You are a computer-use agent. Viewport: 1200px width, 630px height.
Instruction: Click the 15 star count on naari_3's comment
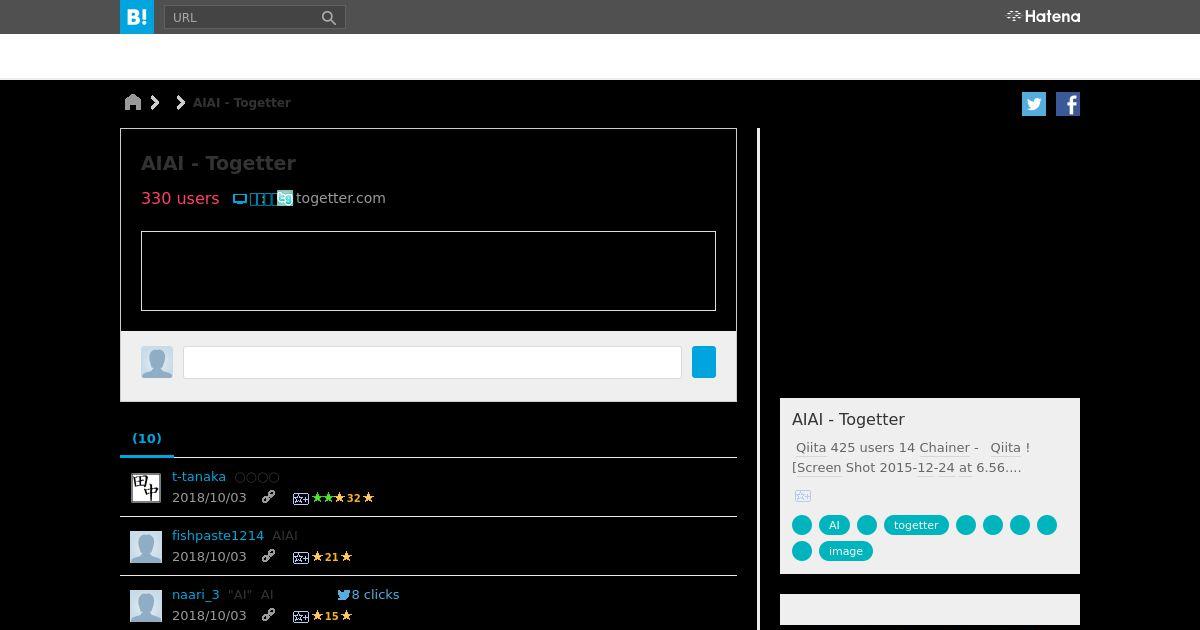(x=331, y=616)
